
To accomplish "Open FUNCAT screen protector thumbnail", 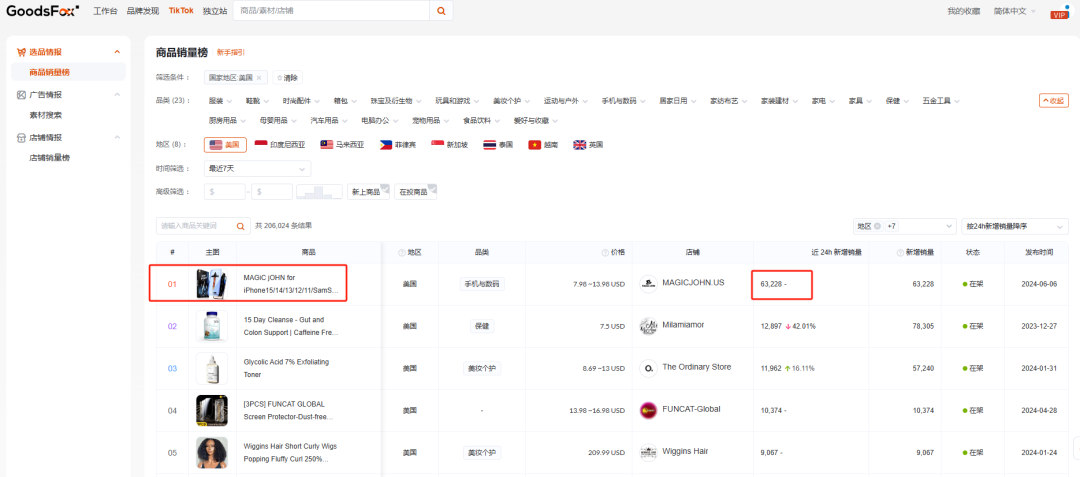I will [211, 410].
